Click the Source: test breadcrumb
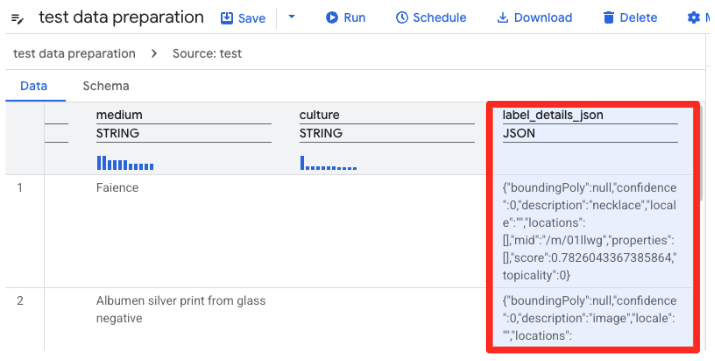The height and width of the screenshot is (361, 715). click(207, 54)
